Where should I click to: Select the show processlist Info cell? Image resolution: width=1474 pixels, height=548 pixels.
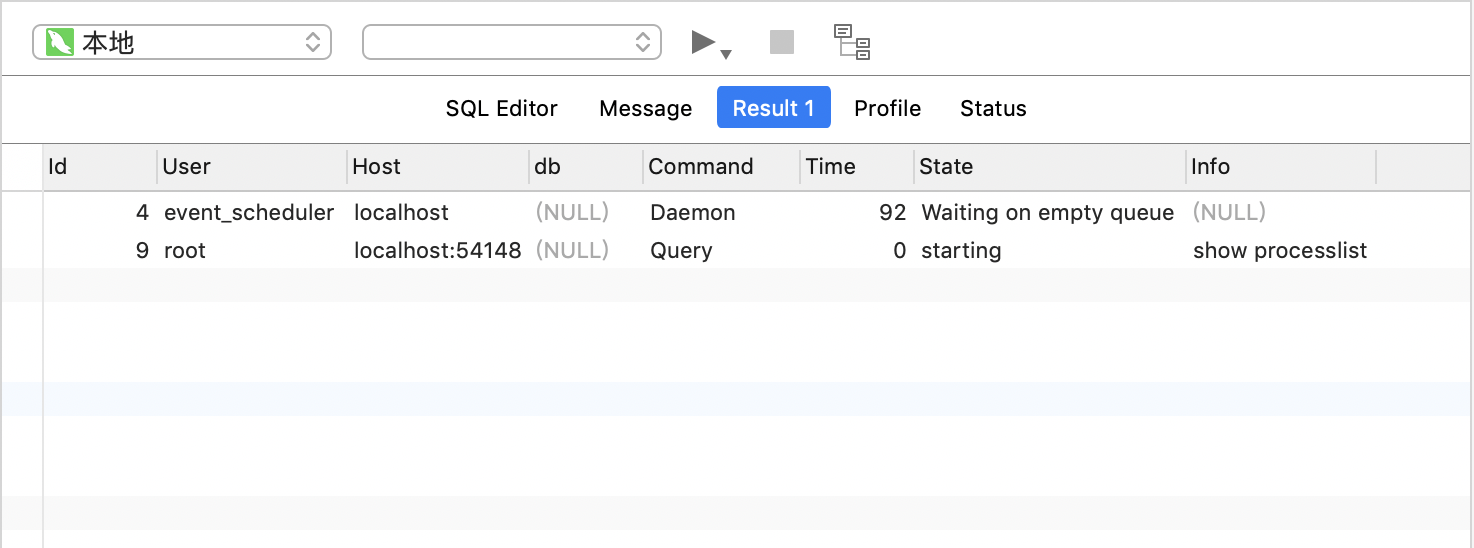pos(1280,251)
